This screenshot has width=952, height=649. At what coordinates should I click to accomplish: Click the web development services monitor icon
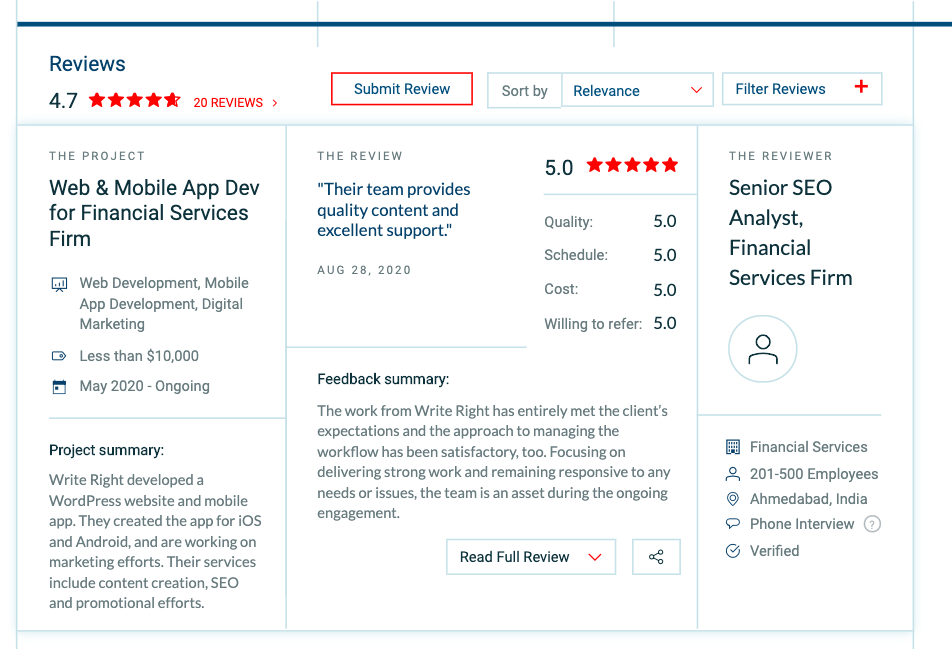pyautogui.click(x=59, y=284)
